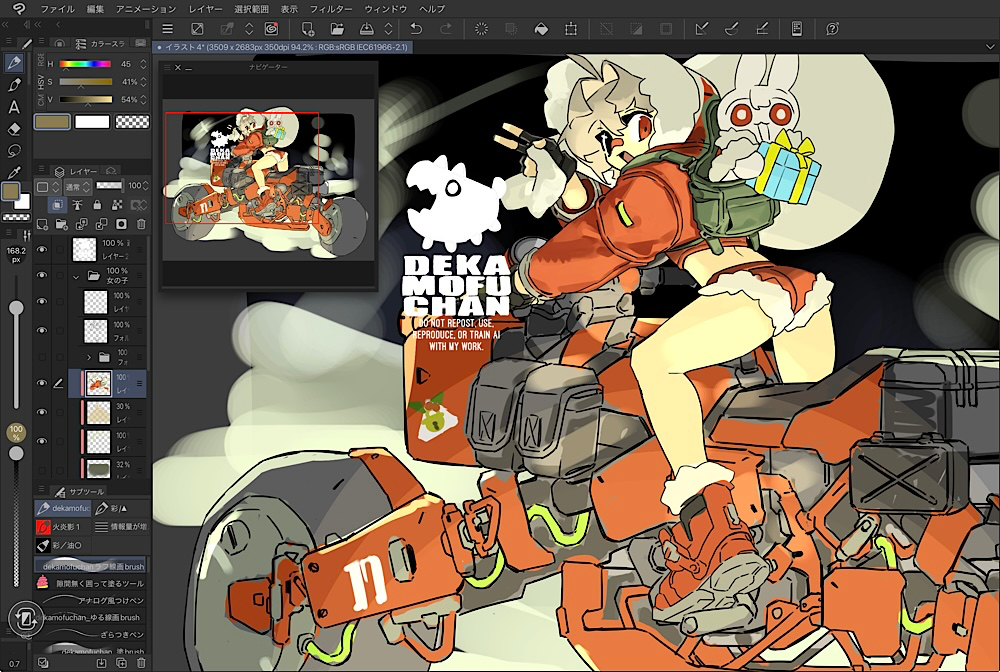Click the Undo arrow in the command bar
1000x672 pixels.
point(417,29)
